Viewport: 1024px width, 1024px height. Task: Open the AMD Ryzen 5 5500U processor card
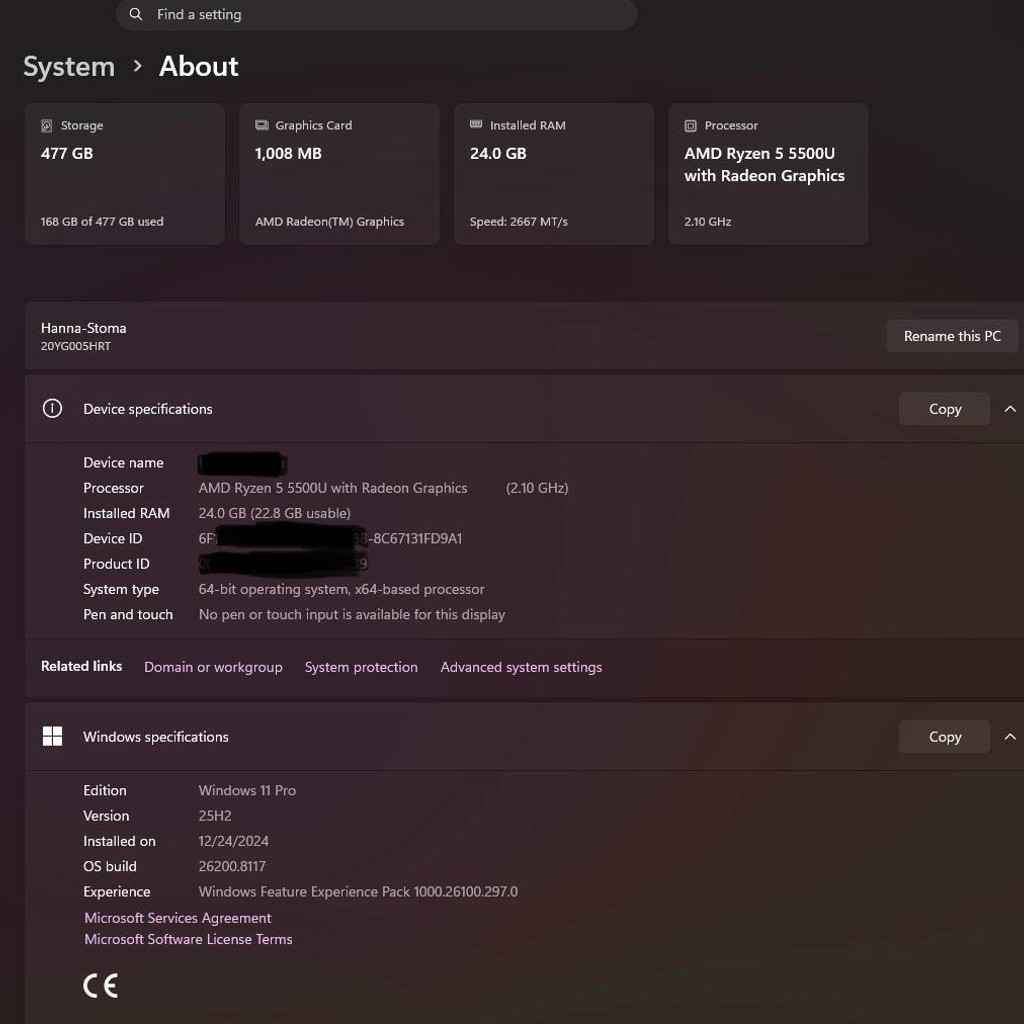[x=768, y=174]
